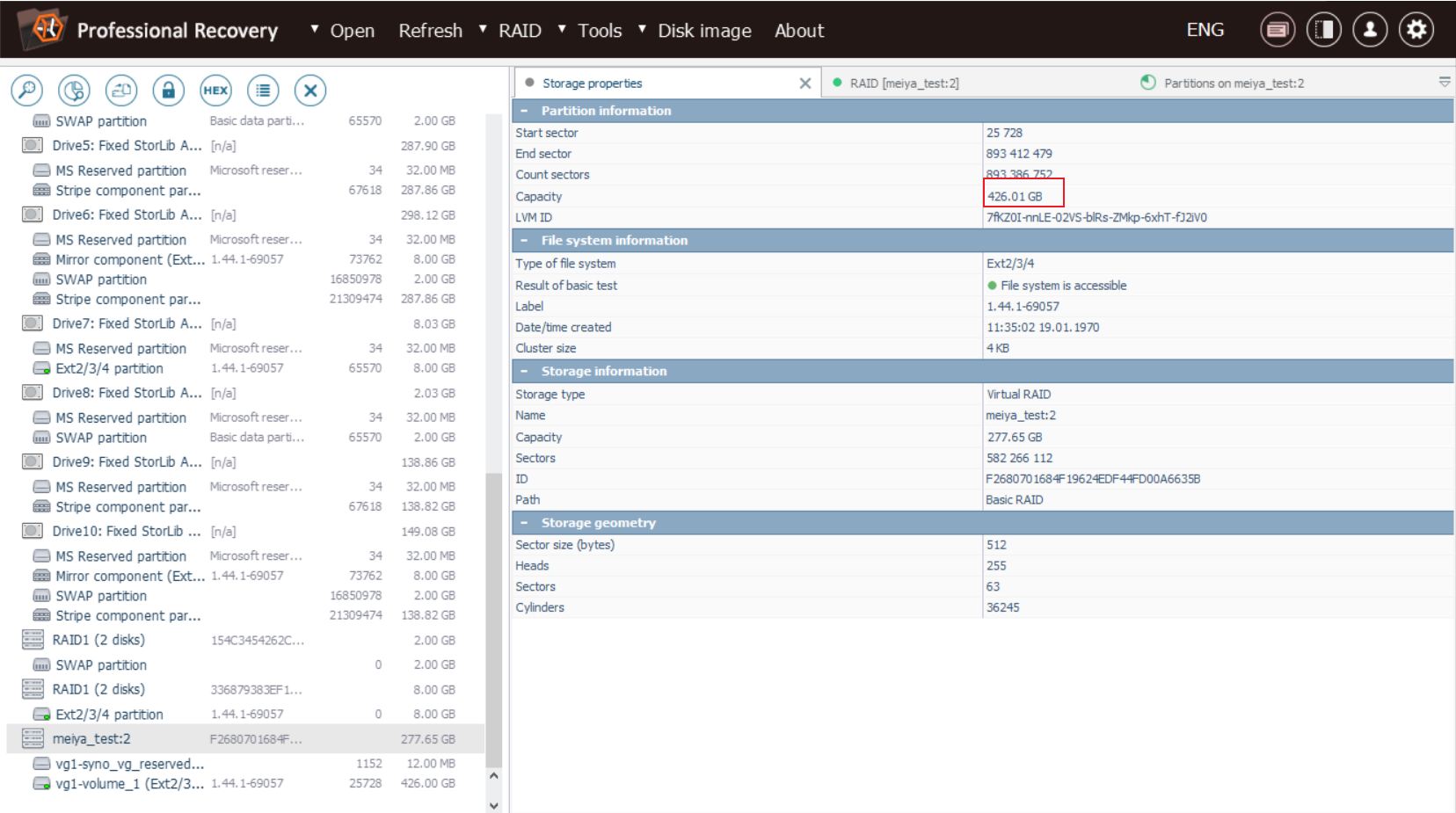Click the About menu item
The width and height of the screenshot is (1456, 813).
click(x=799, y=31)
